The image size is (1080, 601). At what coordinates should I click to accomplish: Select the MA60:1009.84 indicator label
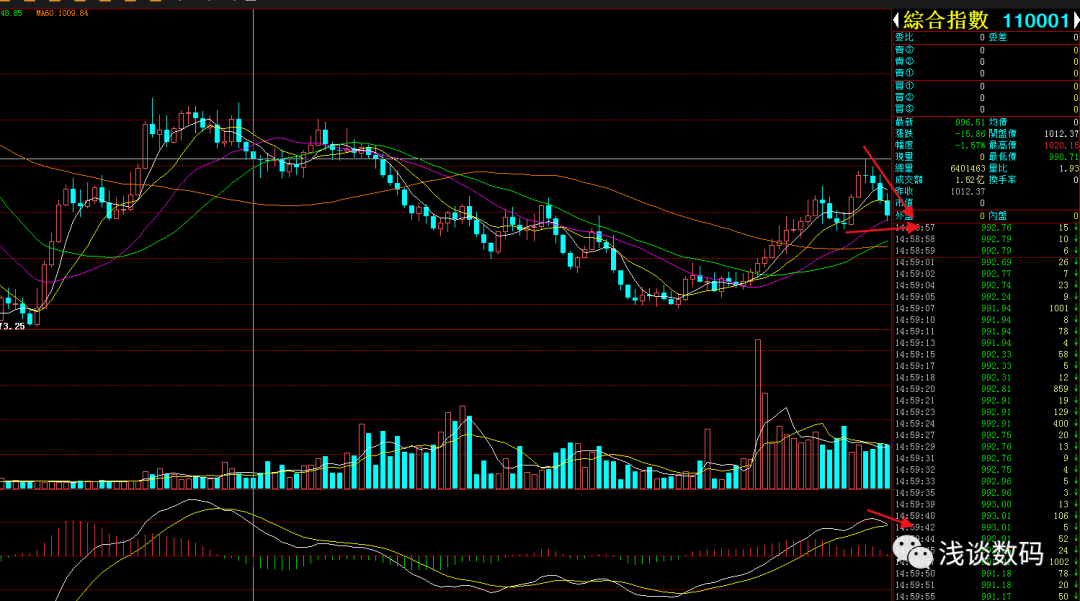tap(62, 13)
